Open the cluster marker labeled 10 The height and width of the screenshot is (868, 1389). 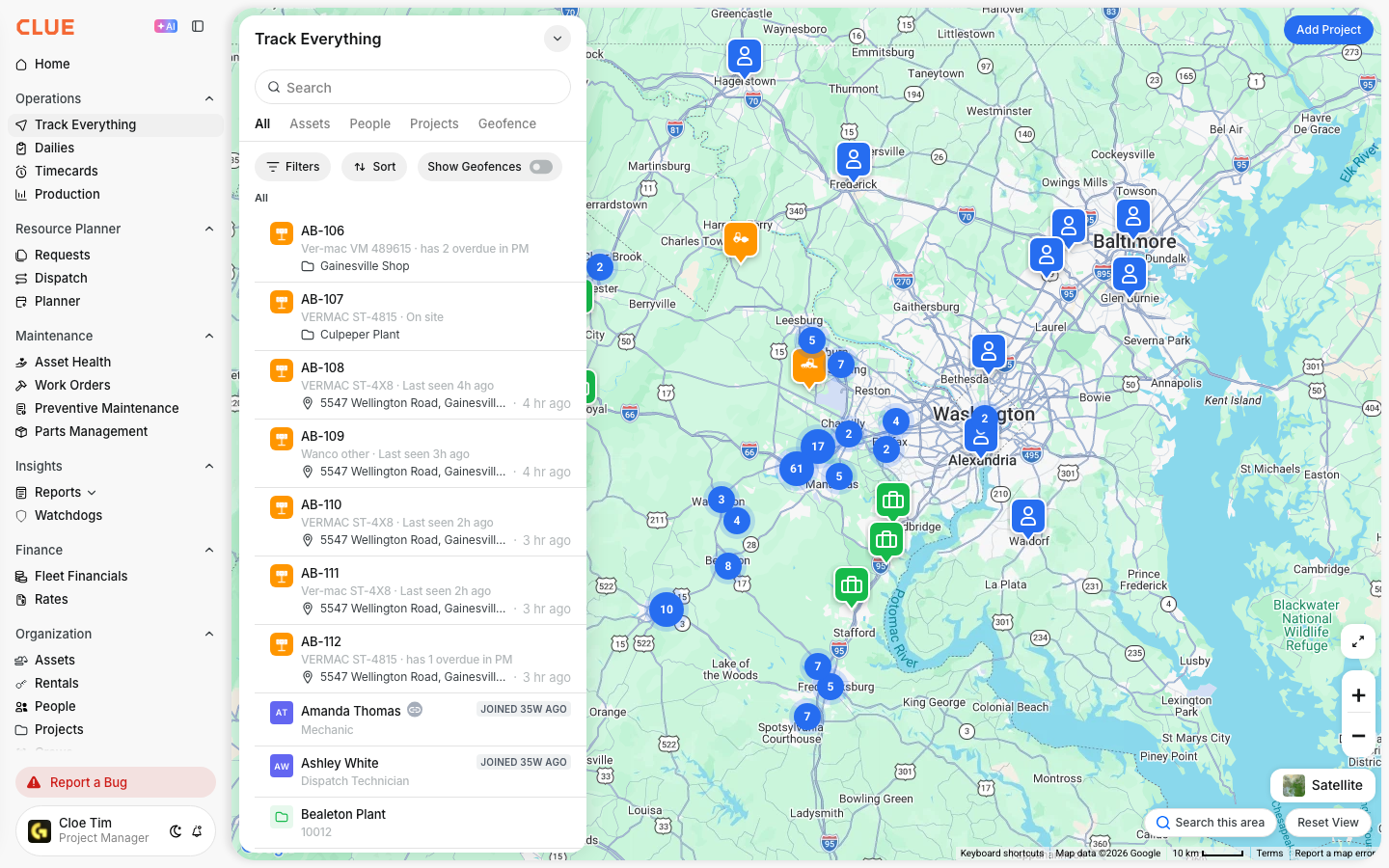point(667,610)
